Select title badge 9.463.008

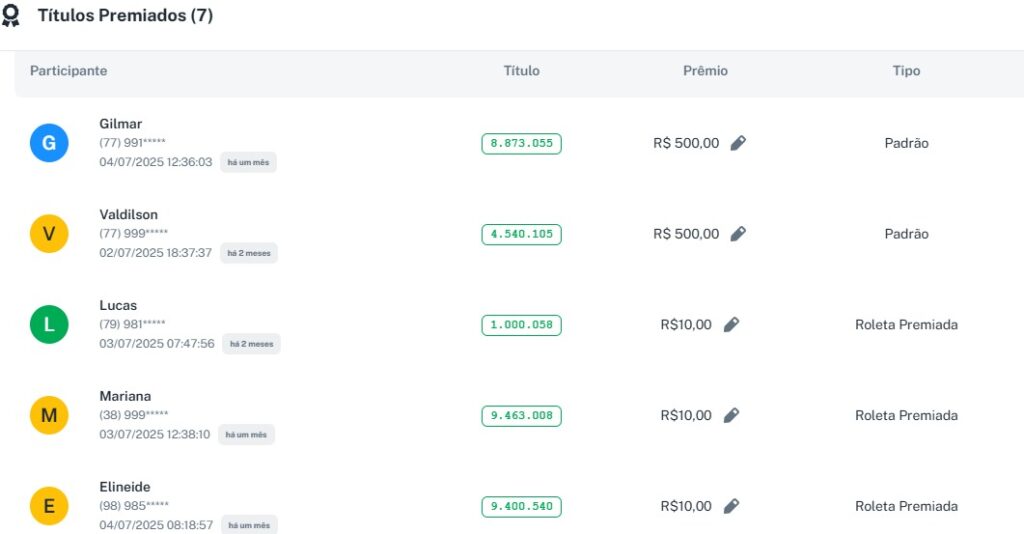pos(521,415)
